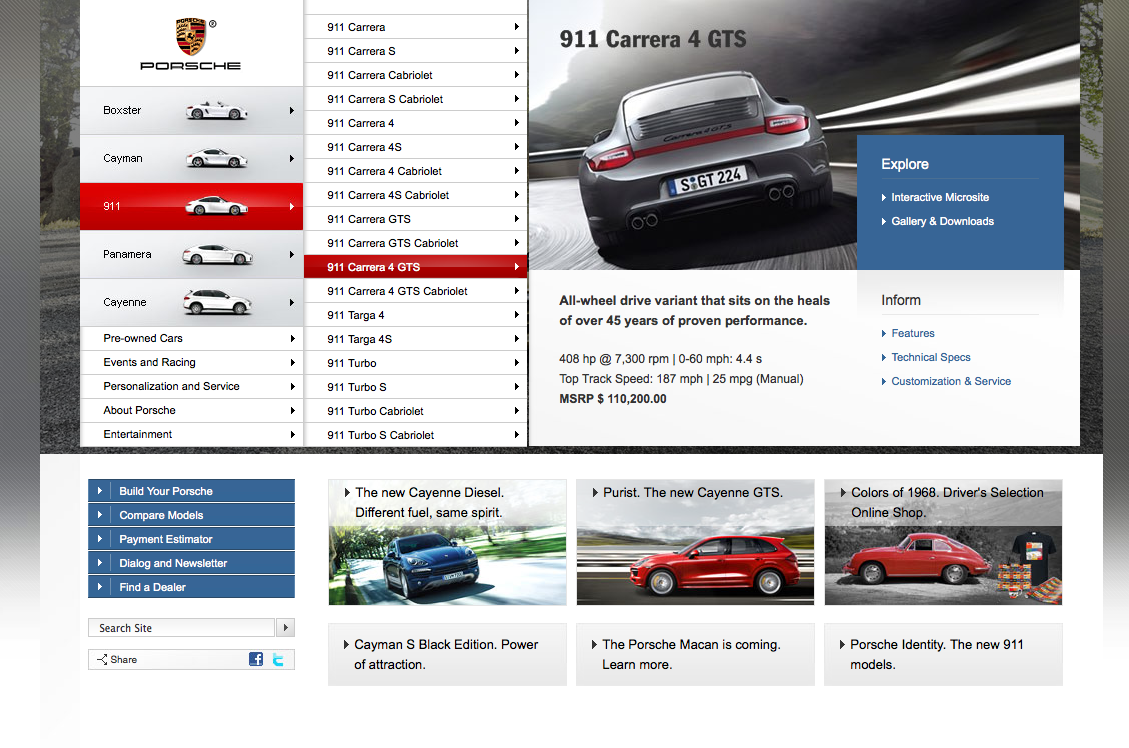Expand the Panamera submenu arrow
1129x748 pixels.
(292, 254)
